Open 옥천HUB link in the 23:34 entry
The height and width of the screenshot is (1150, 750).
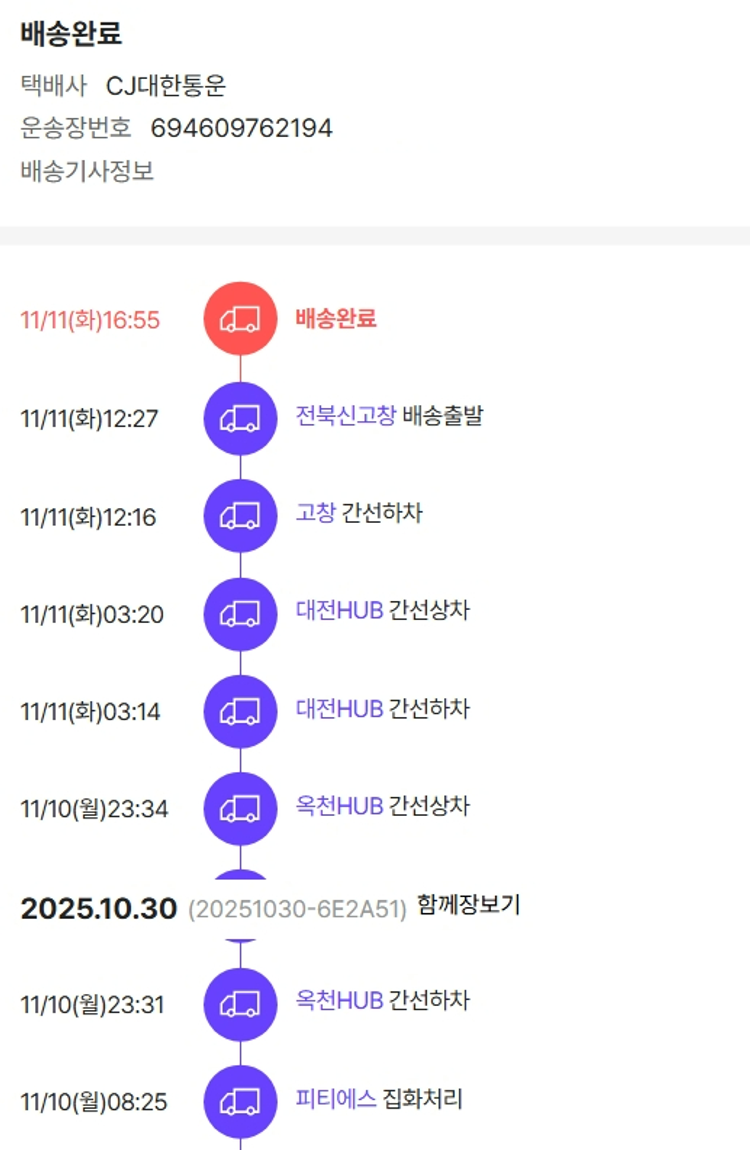click(339, 805)
